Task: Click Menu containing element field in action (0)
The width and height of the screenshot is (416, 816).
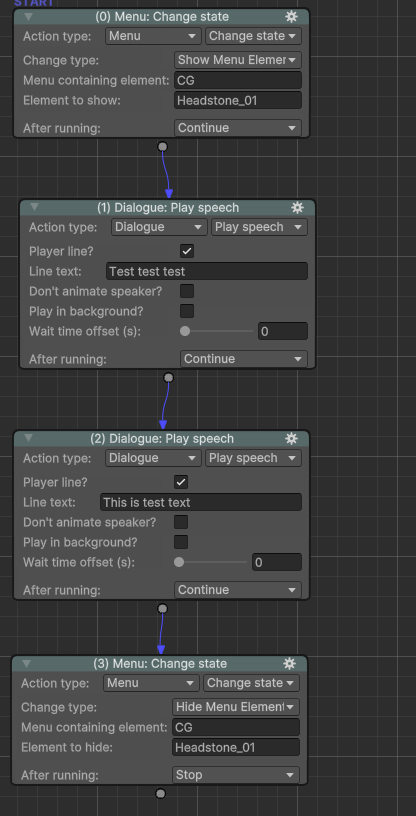Action: point(237,81)
